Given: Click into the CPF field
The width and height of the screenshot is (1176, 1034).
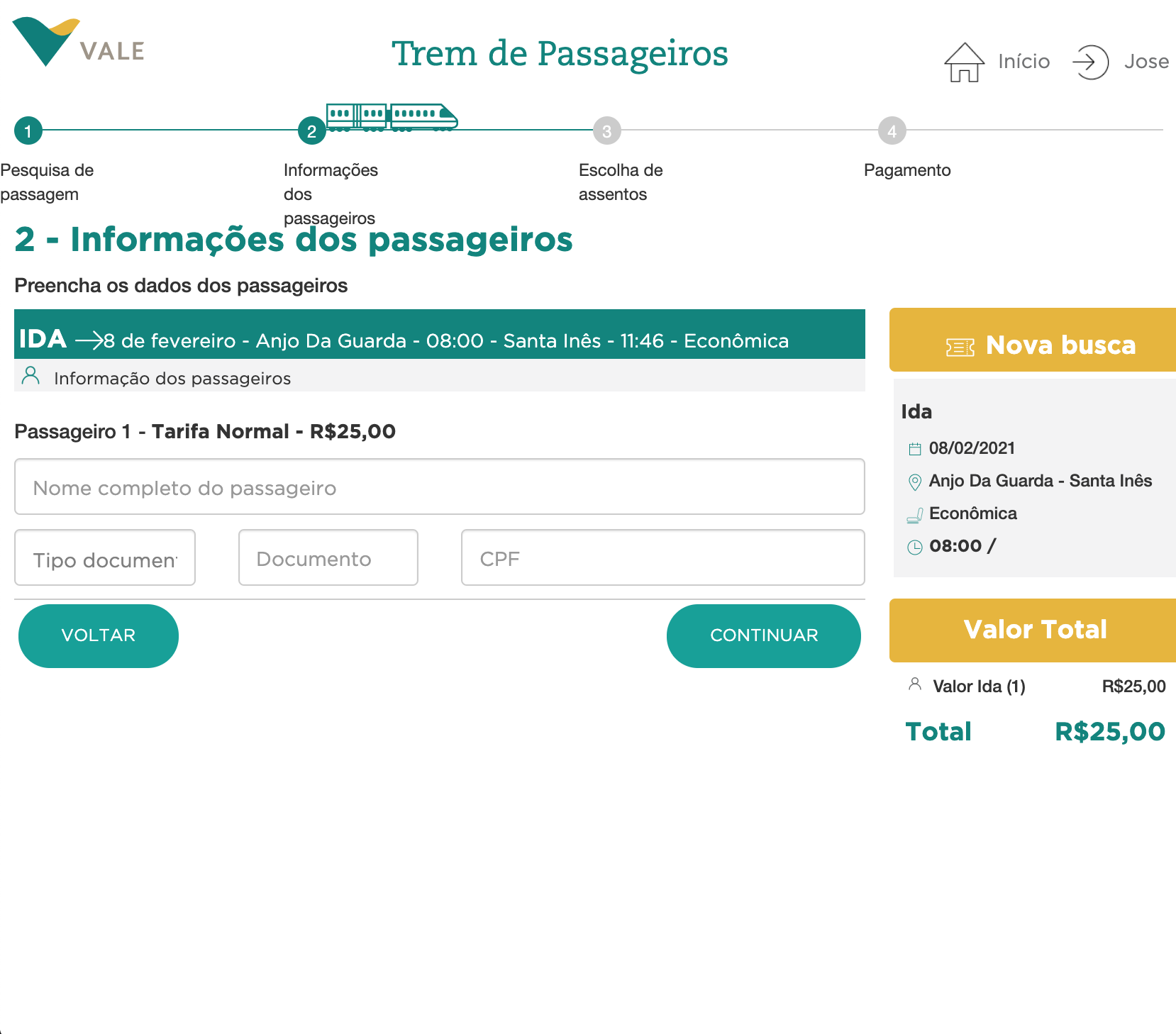Looking at the screenshot, I should pyautogui.click(x=662, y=558).
